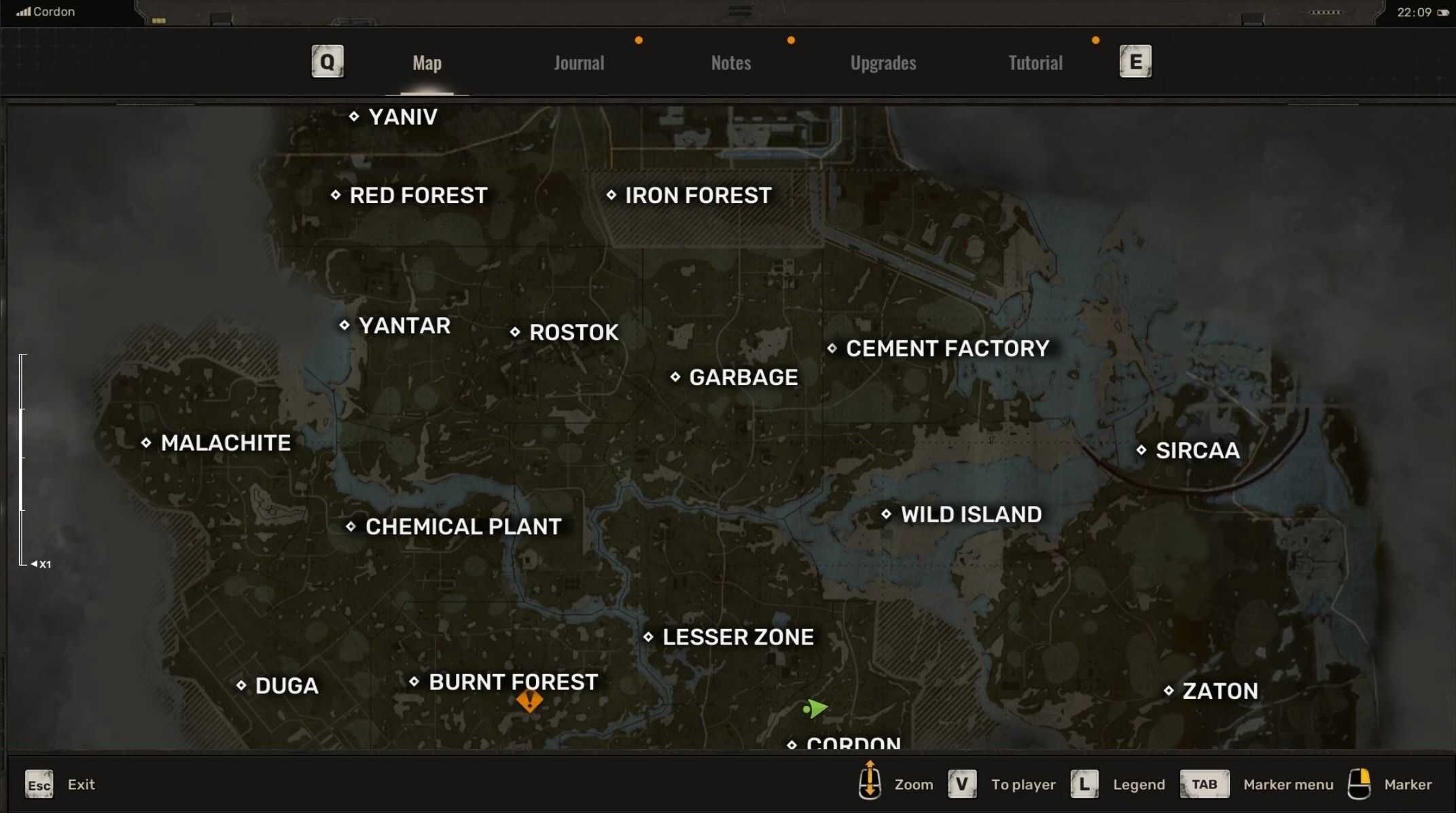Viewport: 1456px width, 813px height.
Task: Click the Cement Factory location label
Action: pos(946,348)
